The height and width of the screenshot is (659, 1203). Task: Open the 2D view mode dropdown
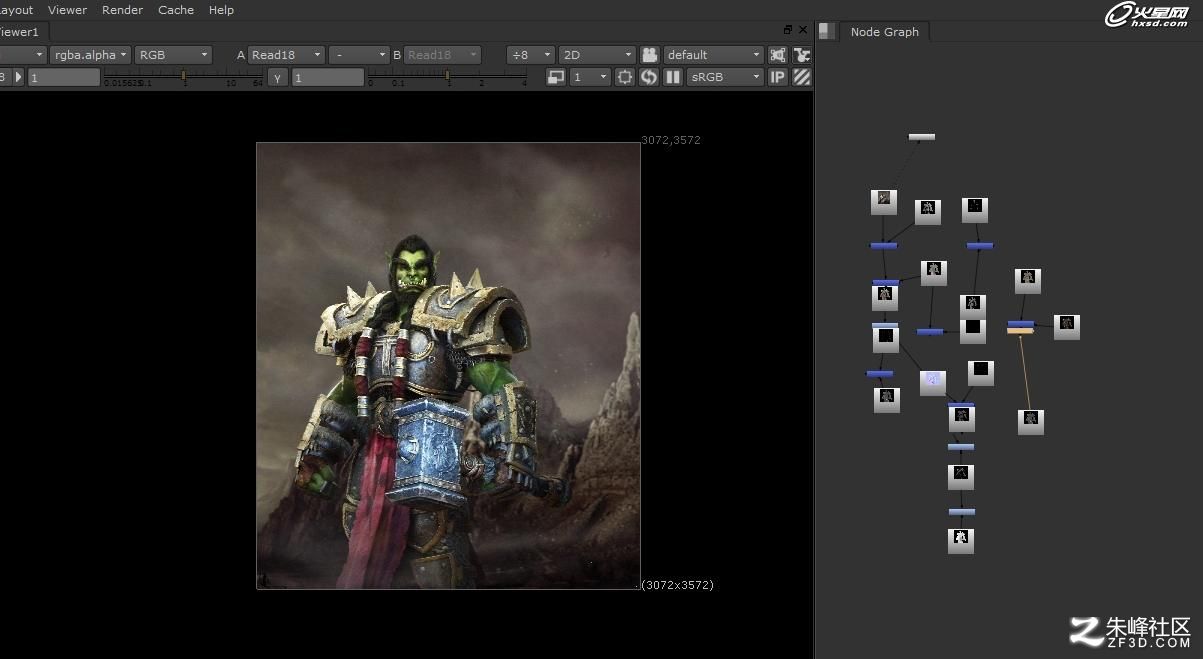[x=597, y=55]
